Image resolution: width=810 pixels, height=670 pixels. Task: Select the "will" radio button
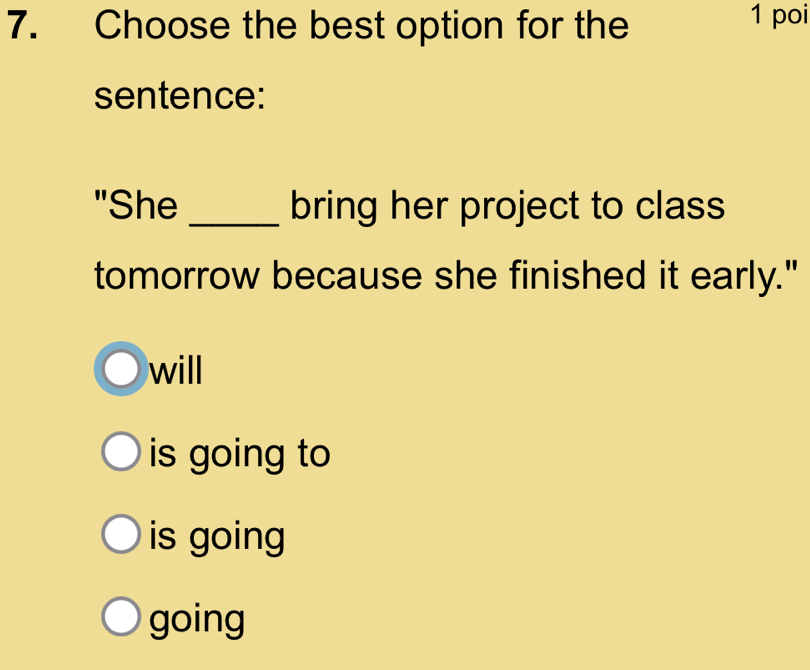120,370
